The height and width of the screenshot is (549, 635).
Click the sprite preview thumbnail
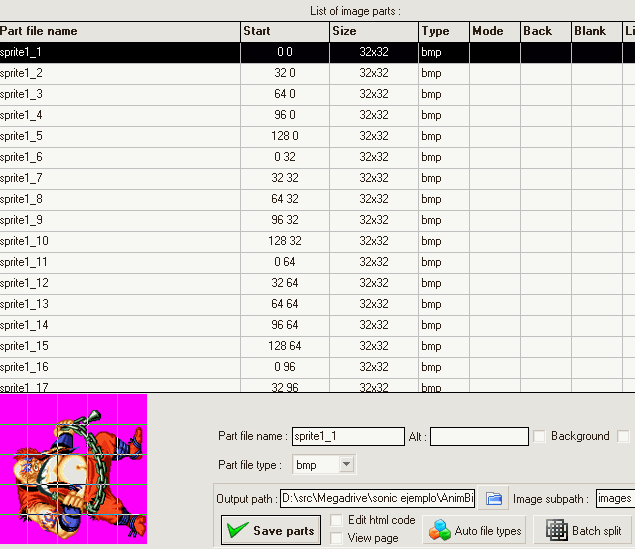click(74, 469)
